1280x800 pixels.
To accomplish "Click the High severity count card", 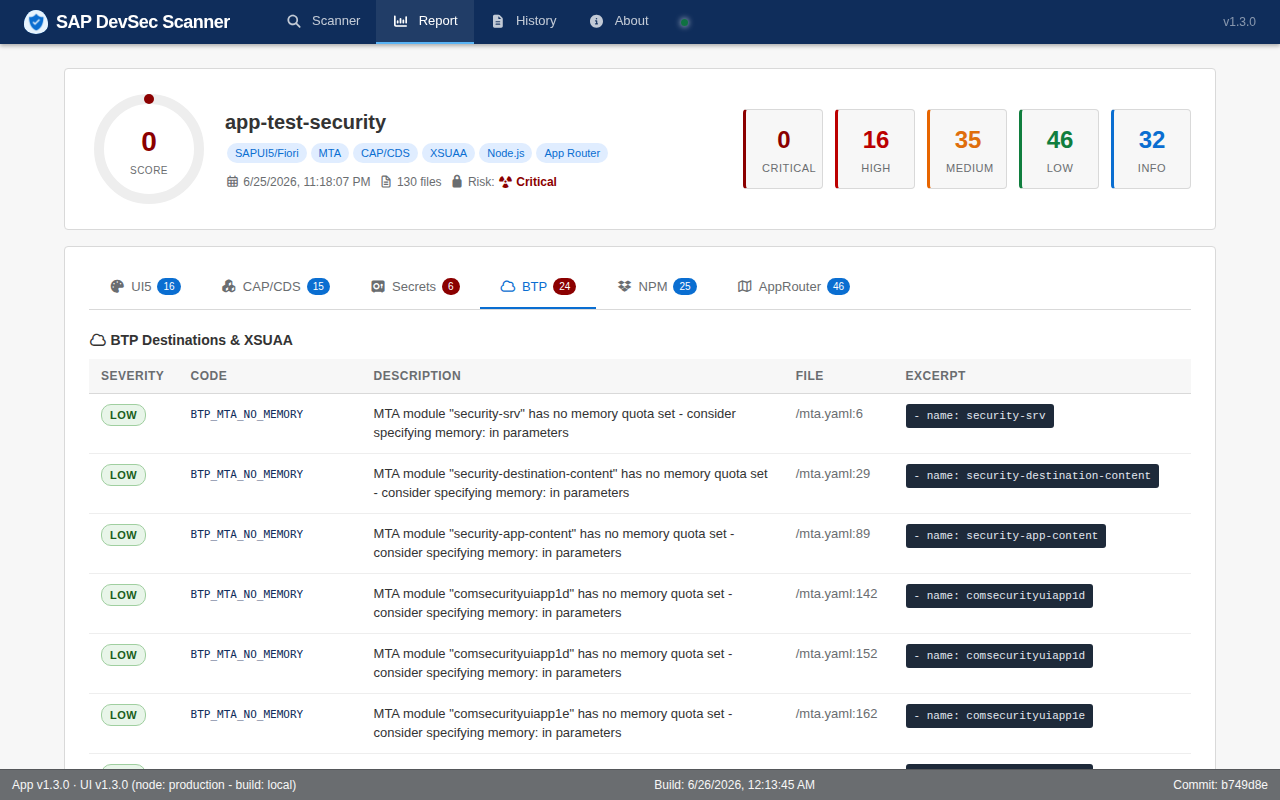I will coord(875,149).
